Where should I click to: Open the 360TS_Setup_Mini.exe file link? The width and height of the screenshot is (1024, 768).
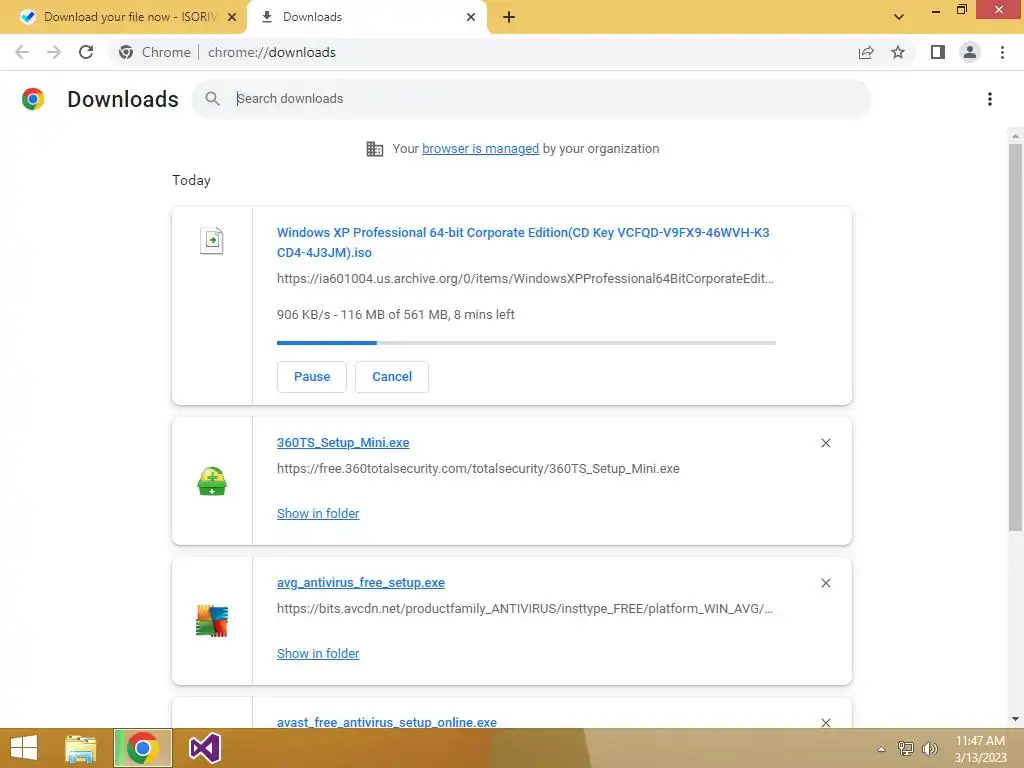[x=343, y=443]
